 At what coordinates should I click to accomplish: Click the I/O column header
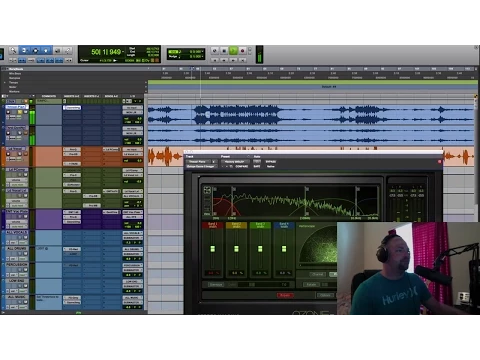pos(132,96)
